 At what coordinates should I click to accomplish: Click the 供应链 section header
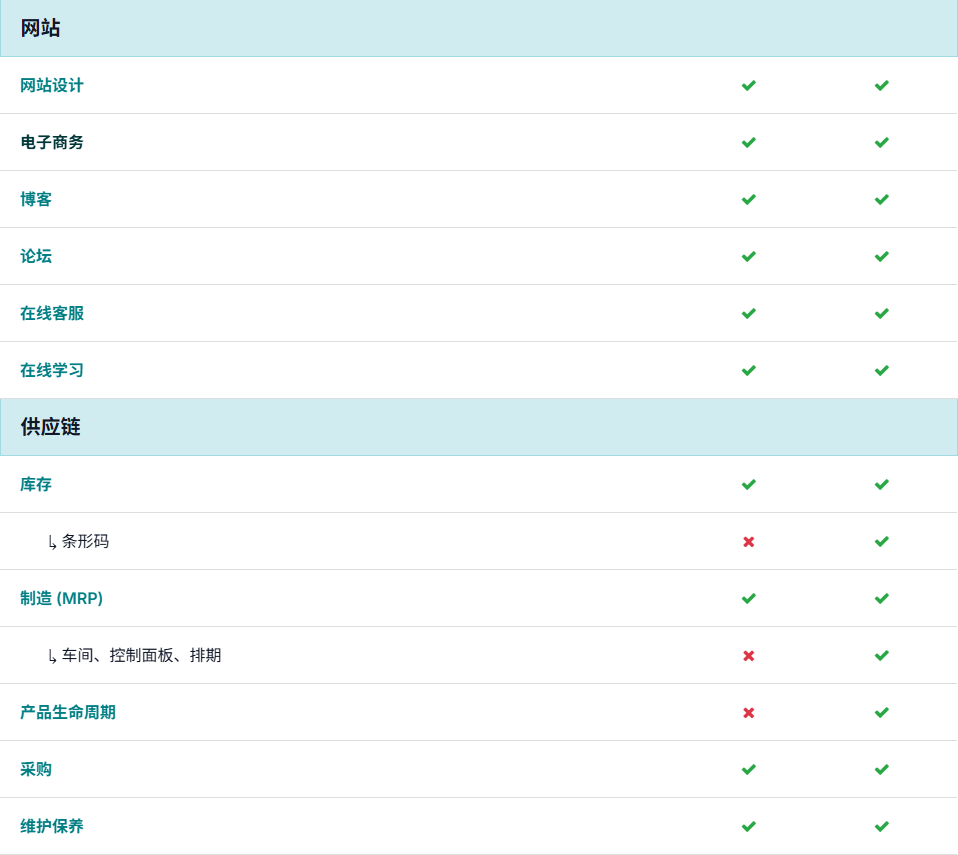click(51, 428)
